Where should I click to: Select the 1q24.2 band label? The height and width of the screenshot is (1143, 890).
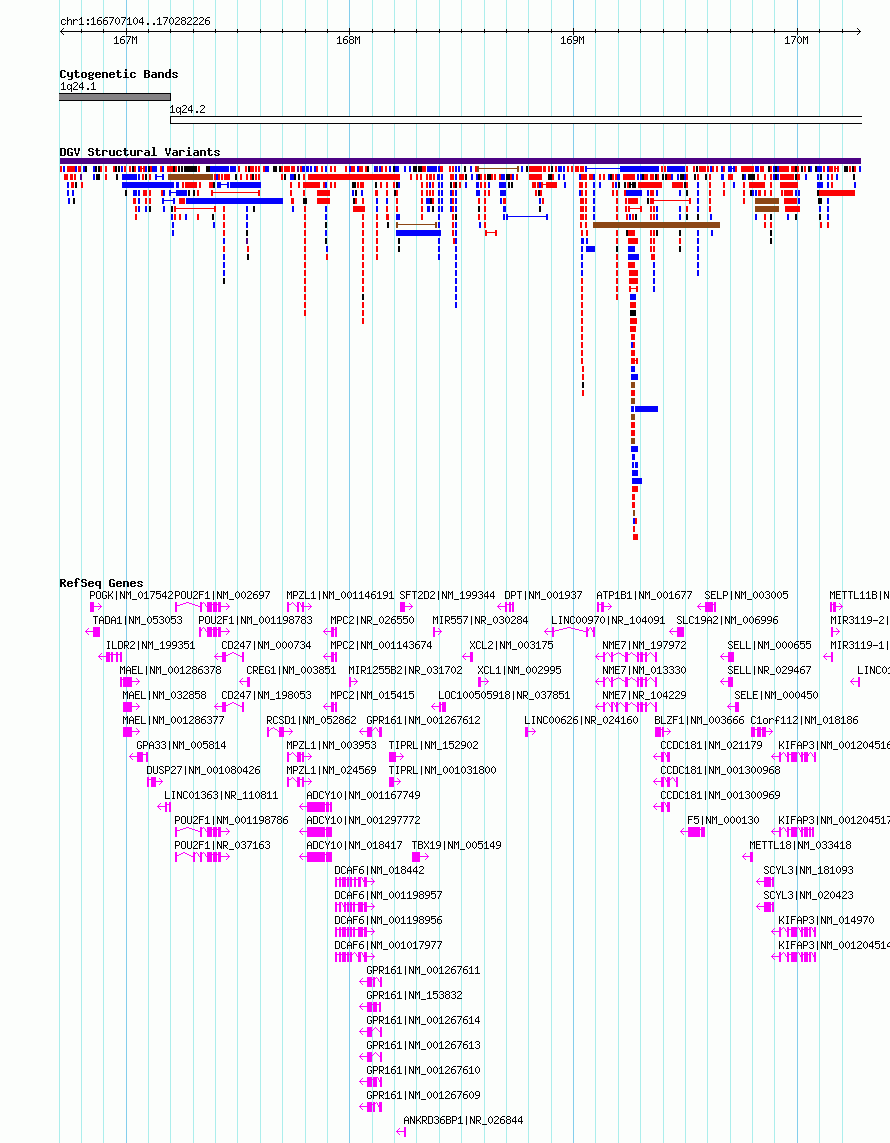click(187, 109)
